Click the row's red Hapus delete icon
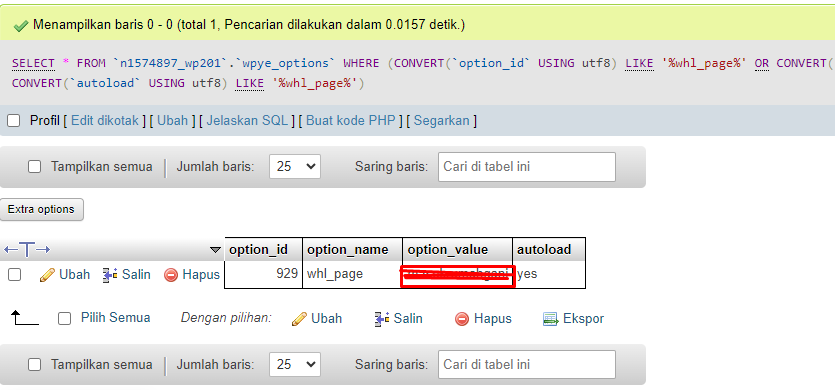This screenshot has width=835, height=390. coord(171,275)
